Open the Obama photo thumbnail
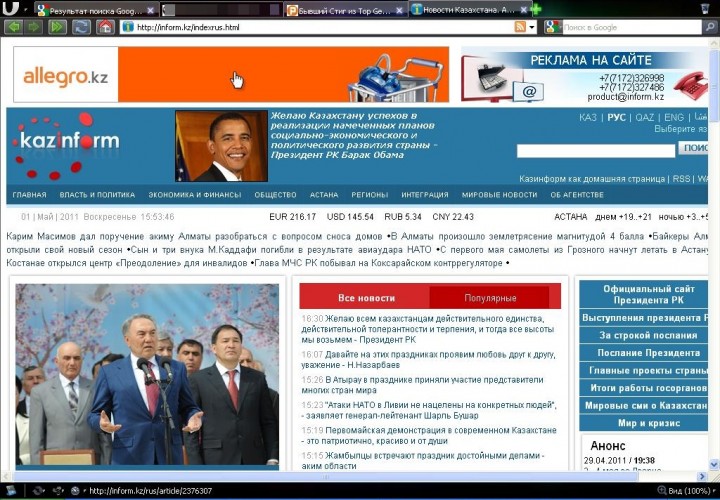Screen dimensions: 720x500 [x=221, y=146]
